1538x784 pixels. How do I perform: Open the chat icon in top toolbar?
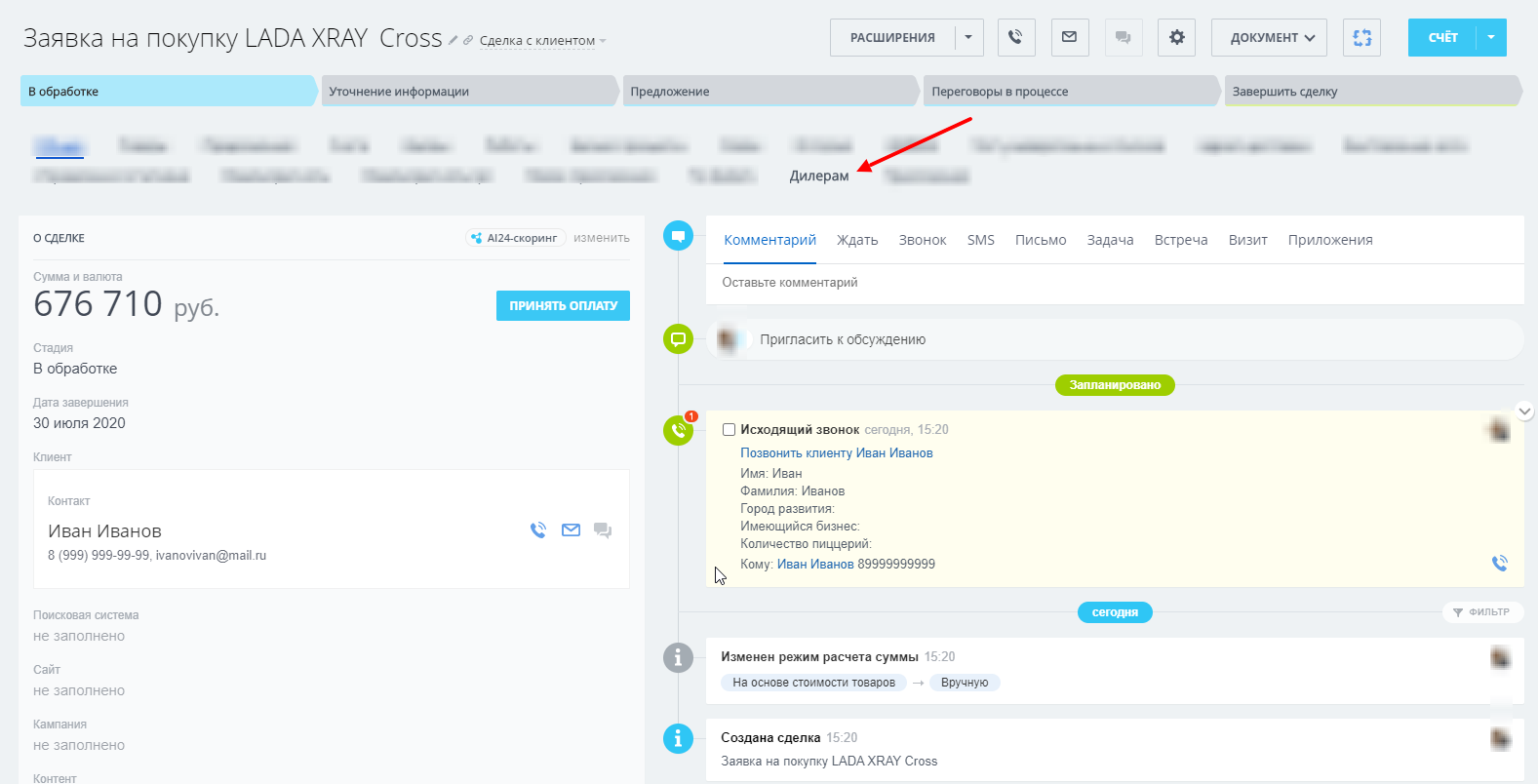click(x=1124, y=37)
